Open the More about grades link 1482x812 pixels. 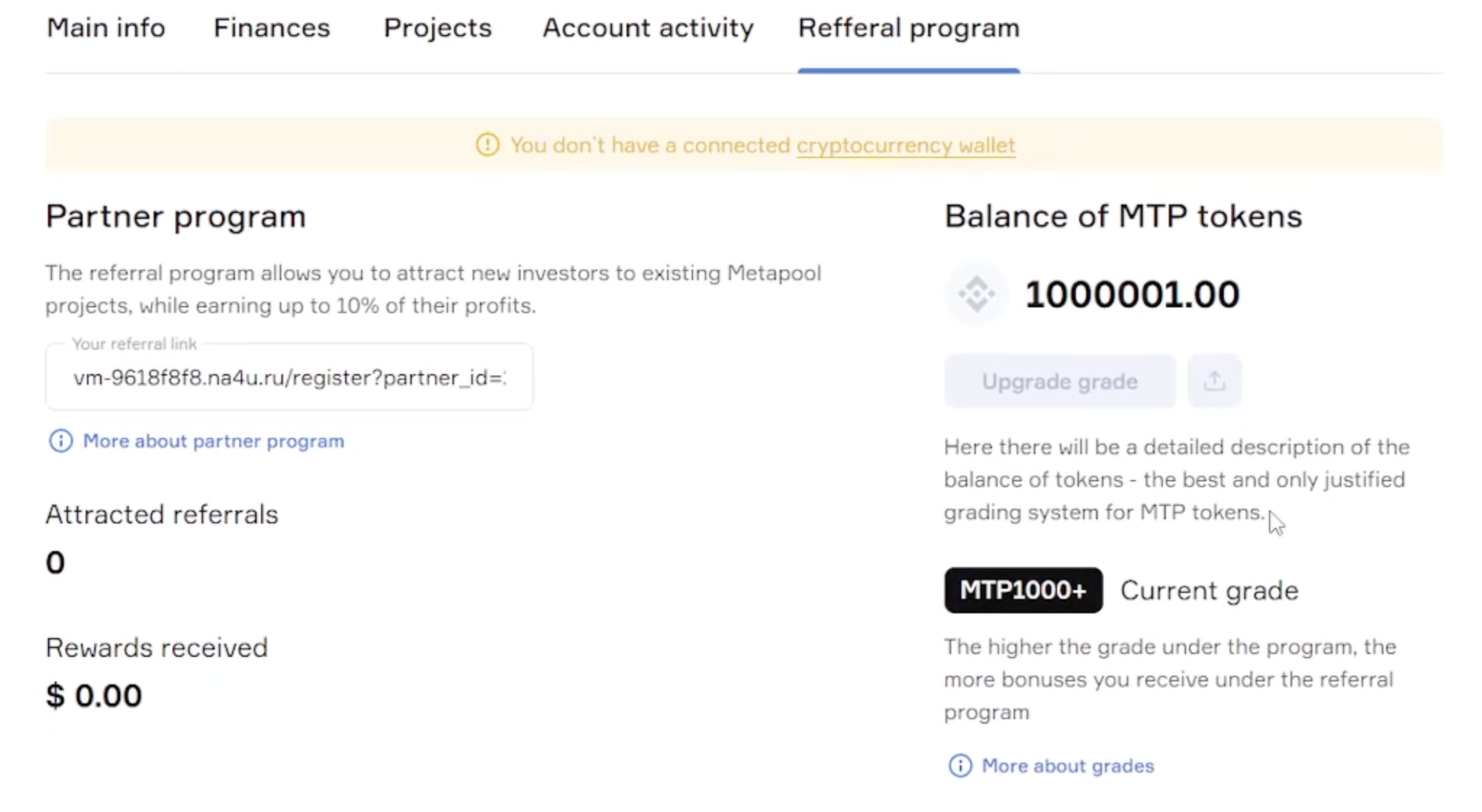(1067, 766)
